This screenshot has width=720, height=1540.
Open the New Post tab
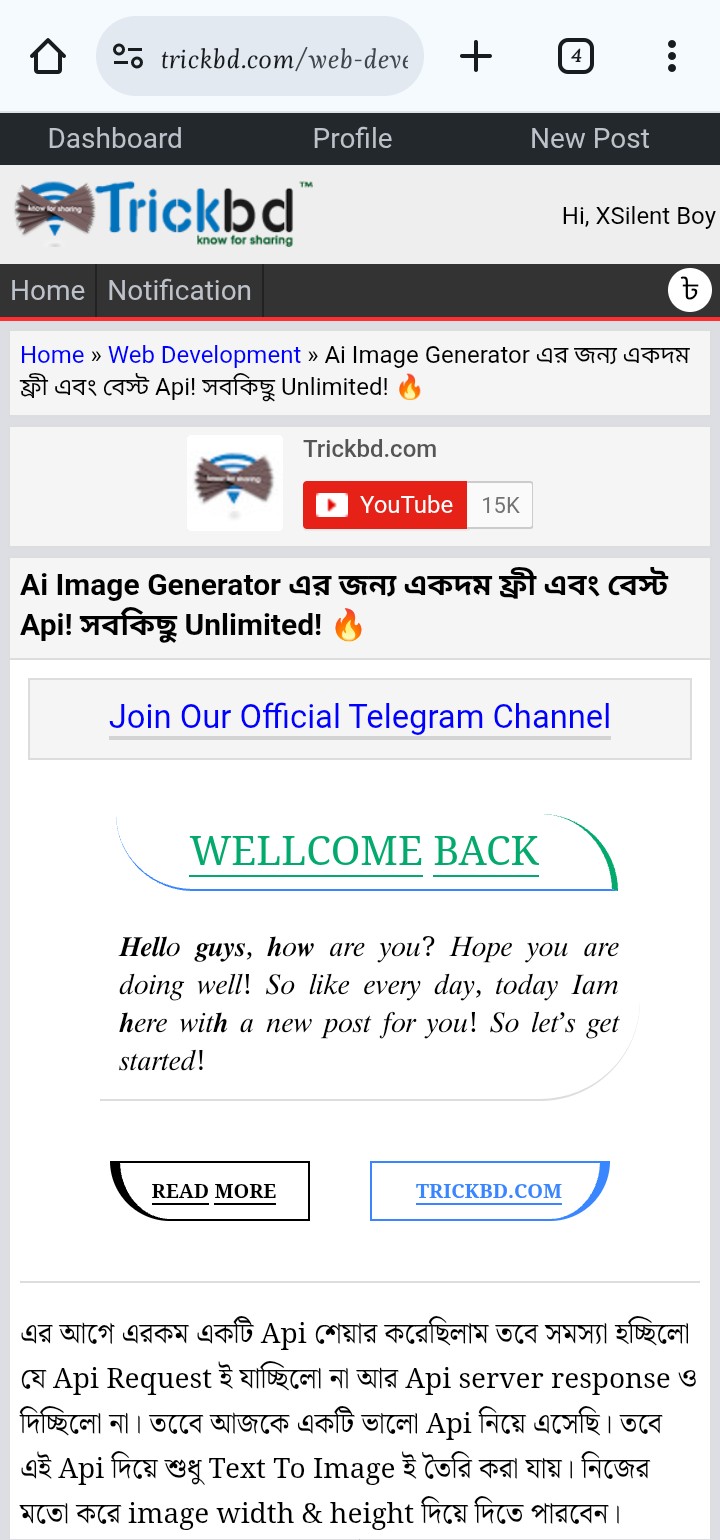pos(590,139)
